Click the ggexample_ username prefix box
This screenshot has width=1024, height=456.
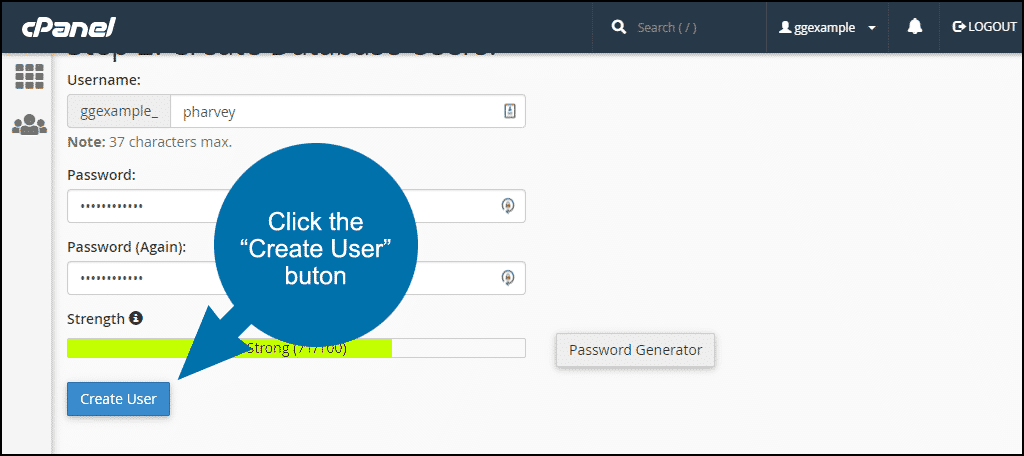(x=119, y=112)
